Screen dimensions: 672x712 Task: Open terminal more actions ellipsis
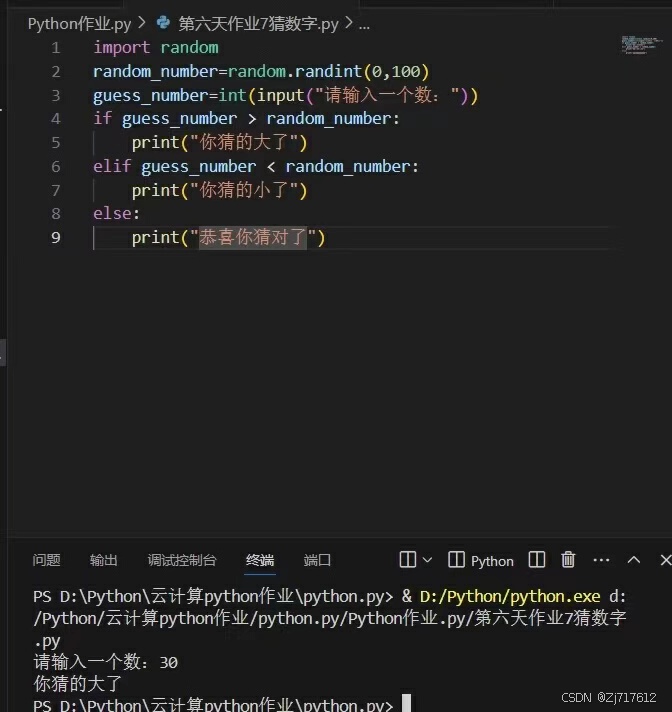tap(601, 560)
